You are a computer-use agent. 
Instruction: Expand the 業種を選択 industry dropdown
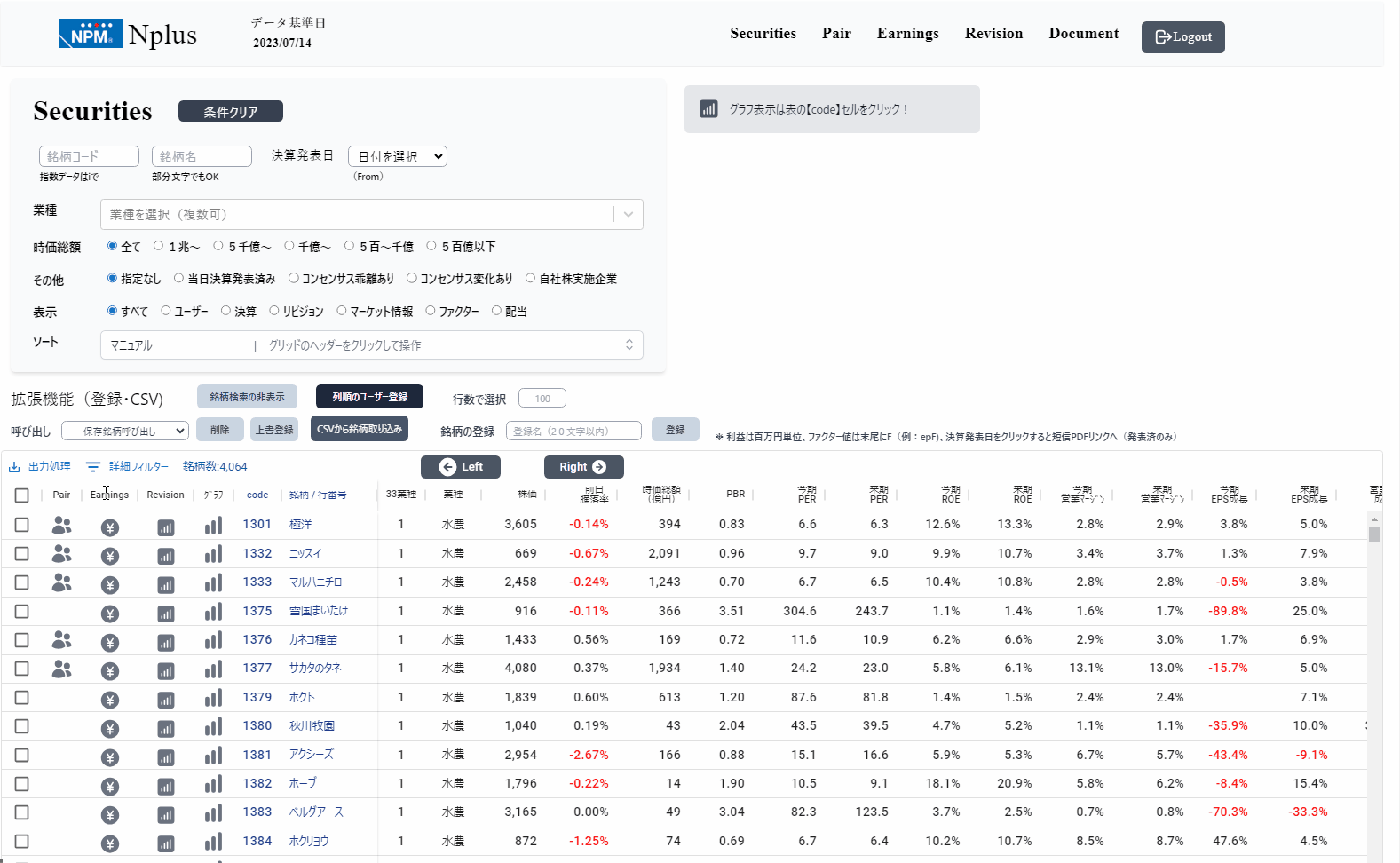click(629, 214)
